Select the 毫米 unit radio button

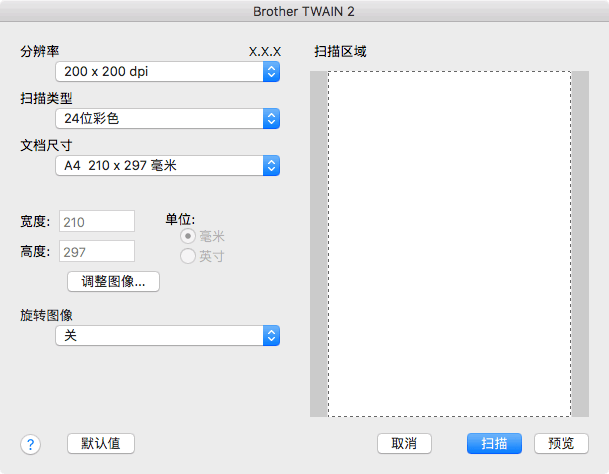pos(187,237)
